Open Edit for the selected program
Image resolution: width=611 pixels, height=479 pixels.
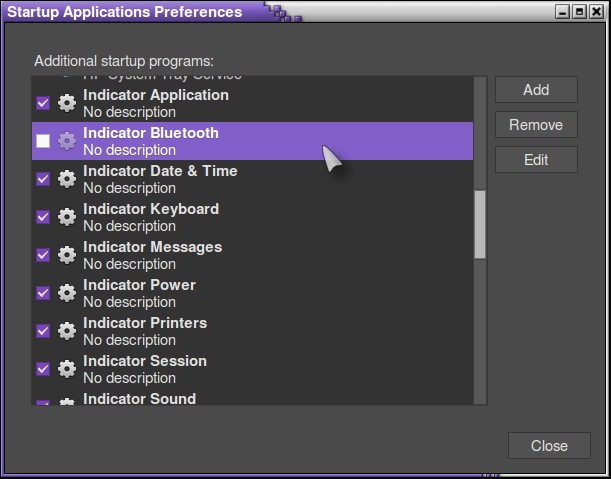535,160
